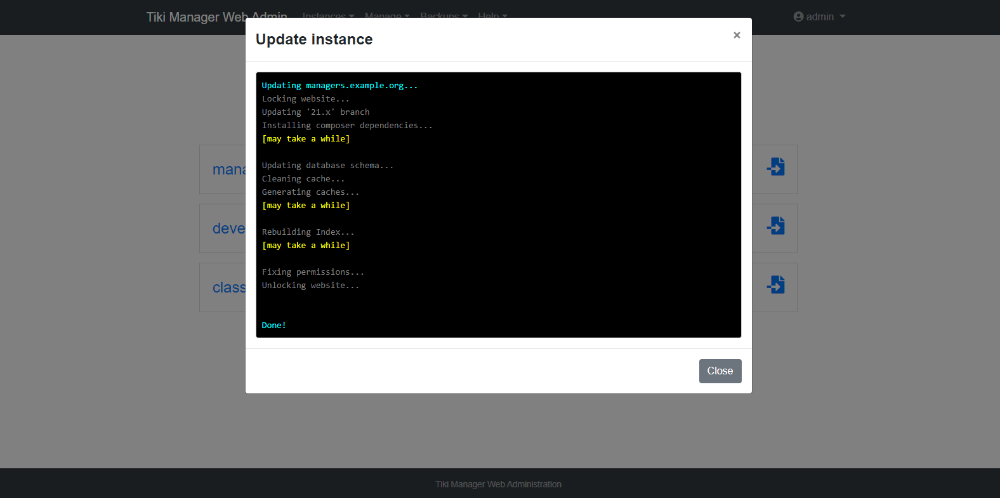Expand the Backups menu
The image size is (1000, 498).
click(x=444, y=16)
